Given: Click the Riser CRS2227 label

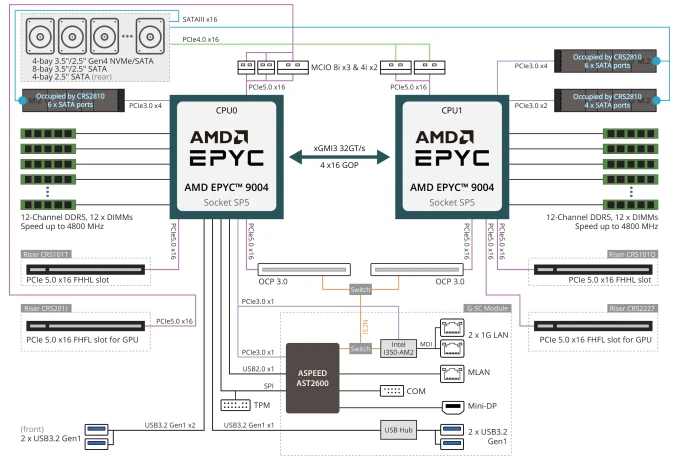Looking at the screenshot, I should (632, 308).
